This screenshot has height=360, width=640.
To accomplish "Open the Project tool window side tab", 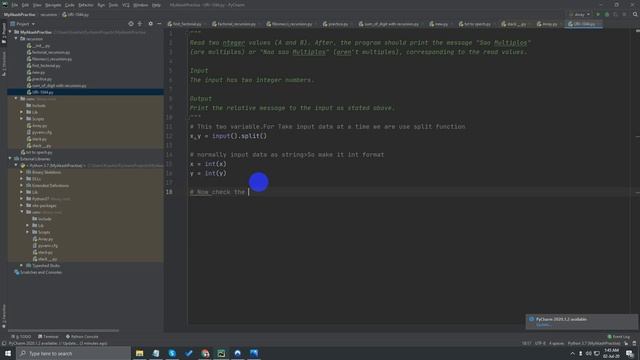I will (x=4, y=33).
